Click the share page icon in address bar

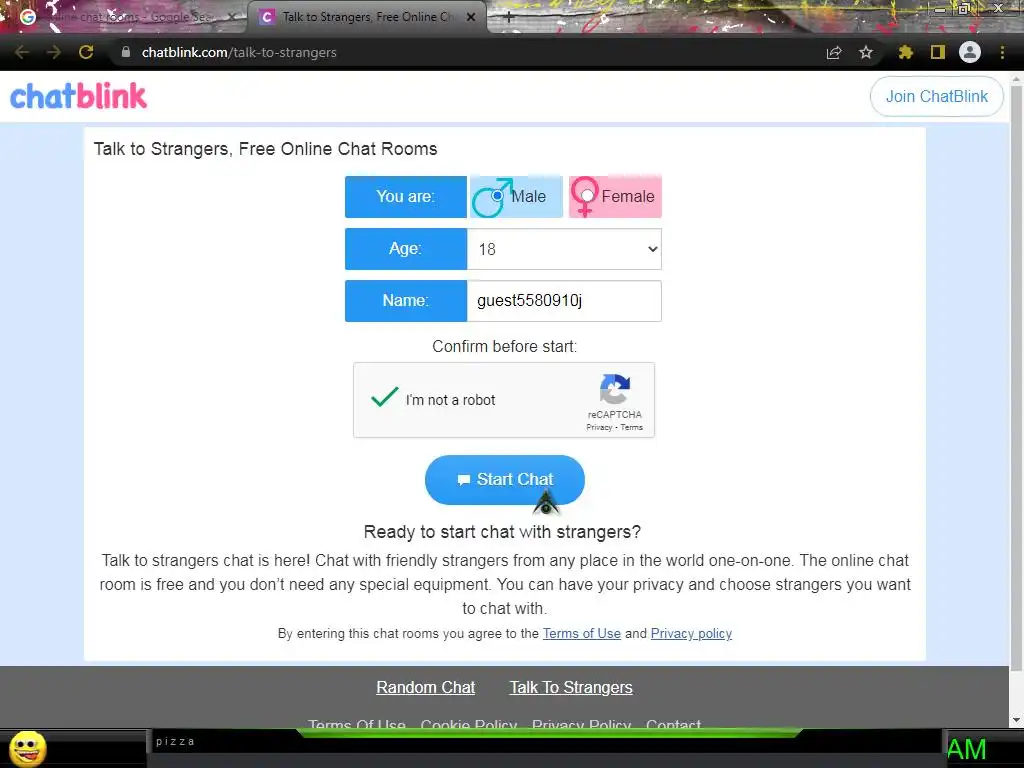[834, 53]
